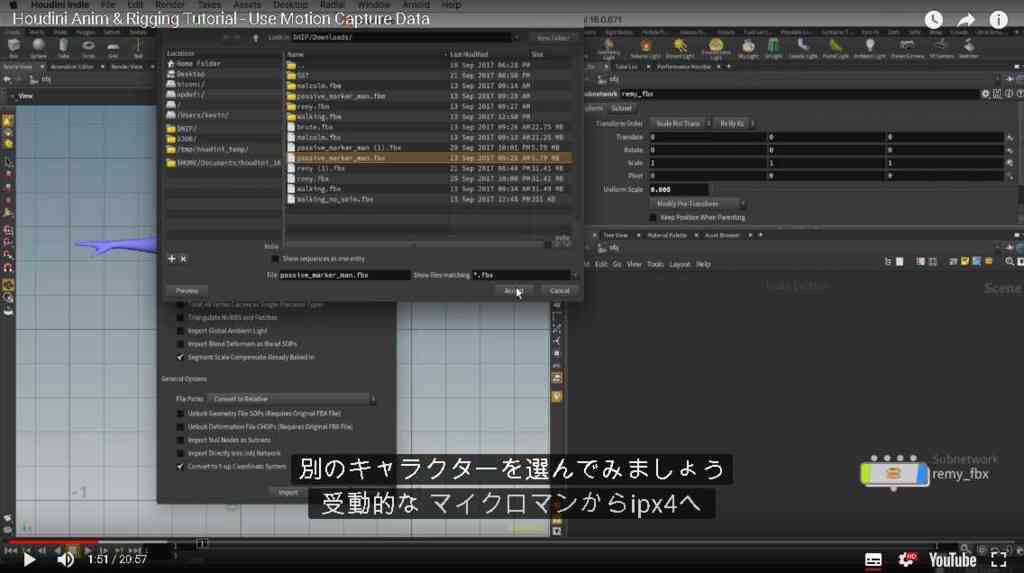Open YouTube player settings gear
The image size is (1024, 573).
906,559
